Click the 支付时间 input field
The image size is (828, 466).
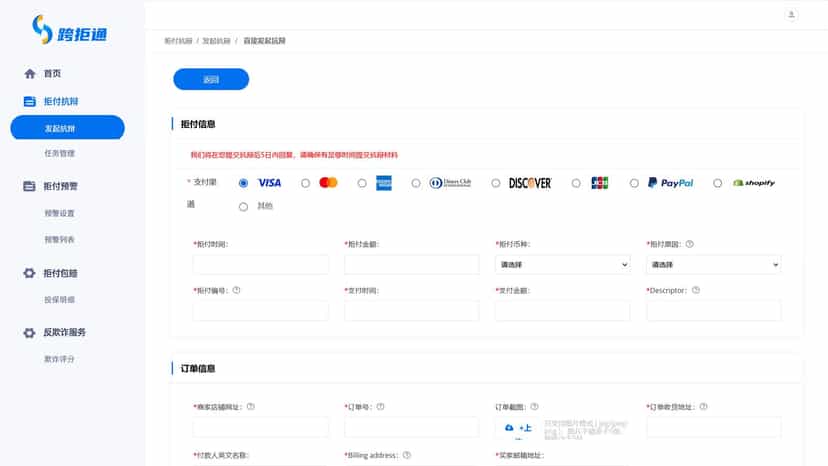point(412,311)
